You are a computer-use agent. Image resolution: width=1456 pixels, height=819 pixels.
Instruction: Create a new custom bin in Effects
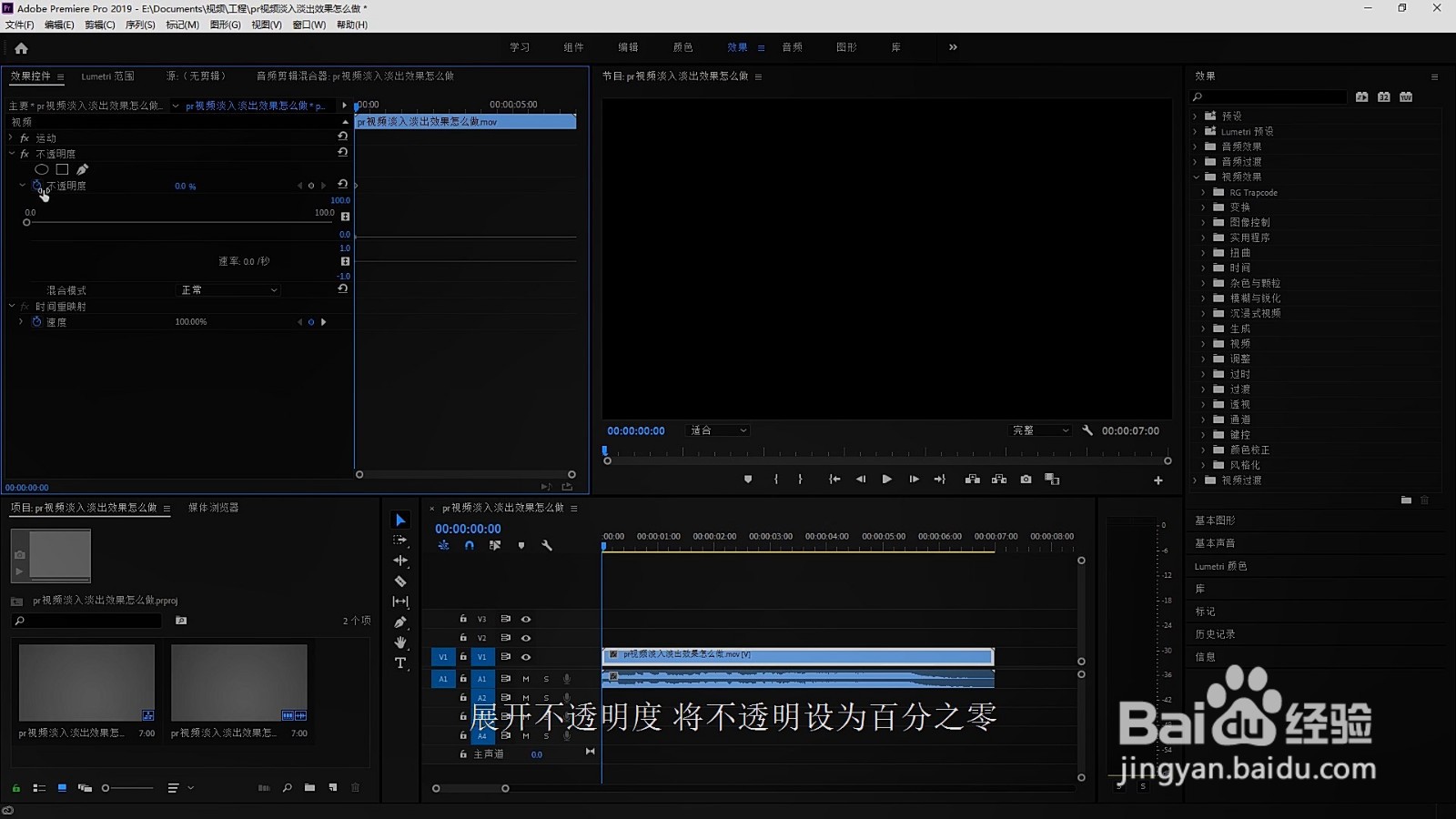tap(1406, 500)
